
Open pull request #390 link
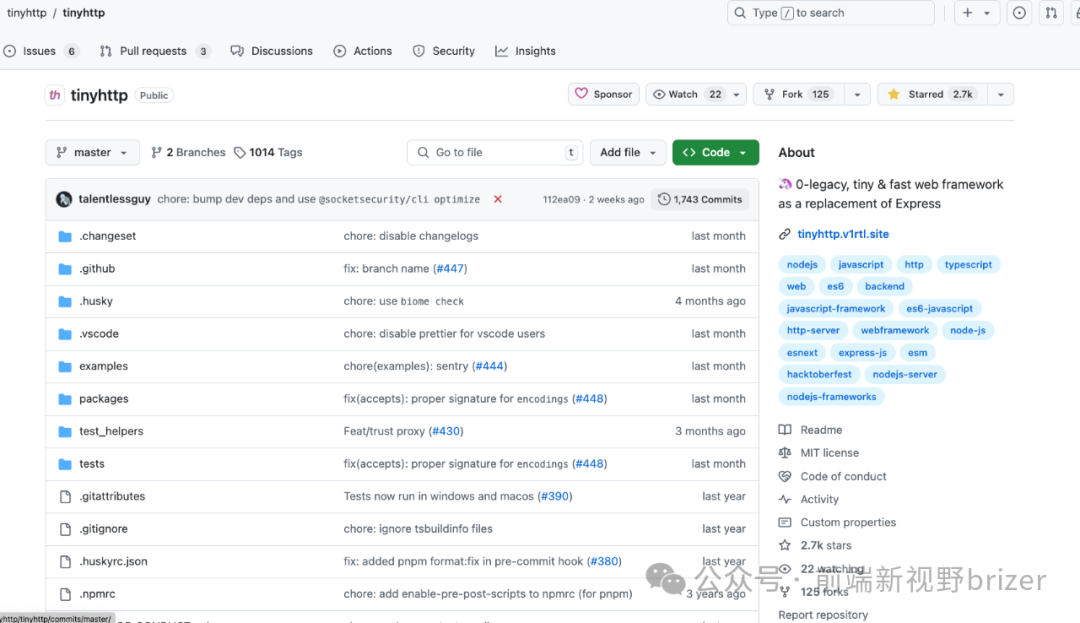pyautogui.click(x=554, y=496)
